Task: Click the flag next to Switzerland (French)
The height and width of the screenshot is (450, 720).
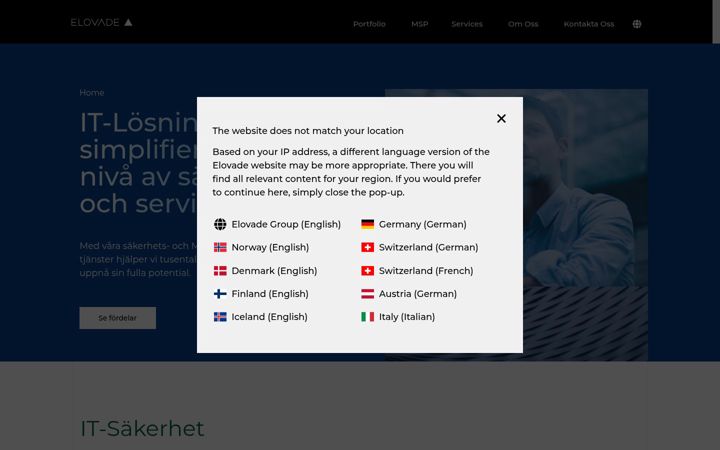Action: pos(367,270)
